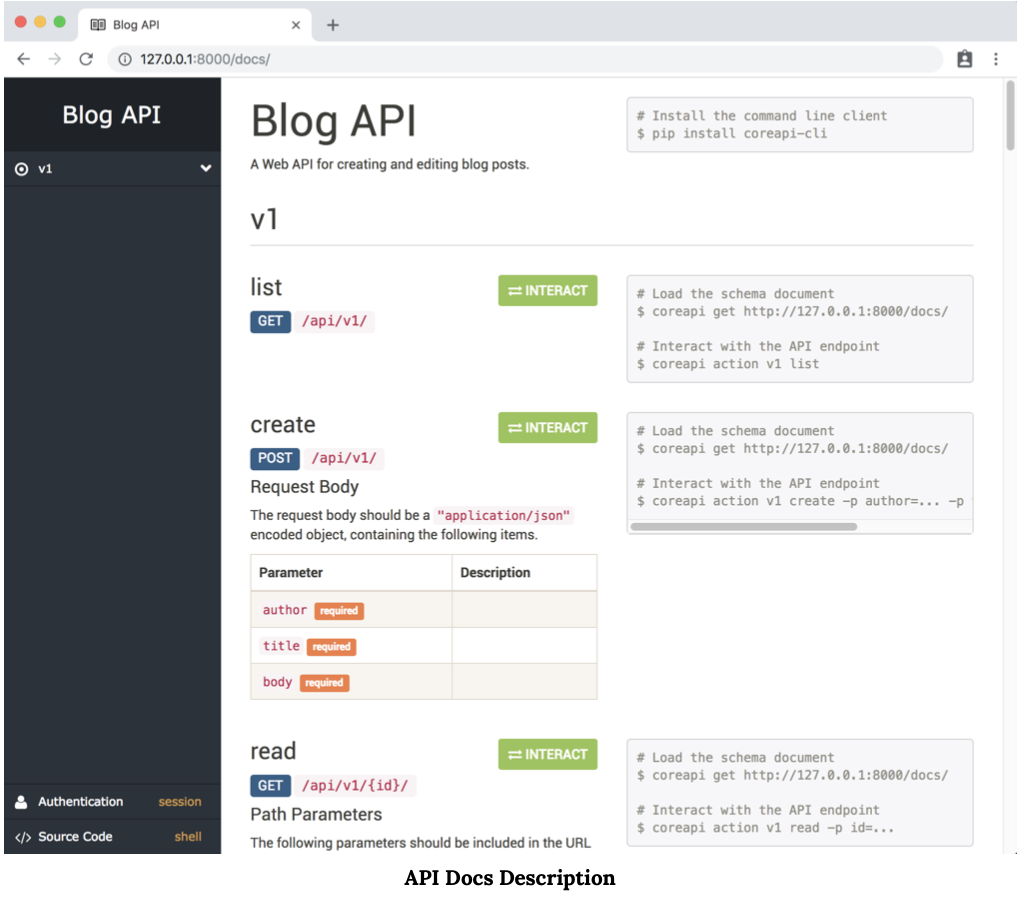The height and width of the screenshot is (906, 1018).
Task: Click the book icon on the browser tab
Action: tap(98, 25)
